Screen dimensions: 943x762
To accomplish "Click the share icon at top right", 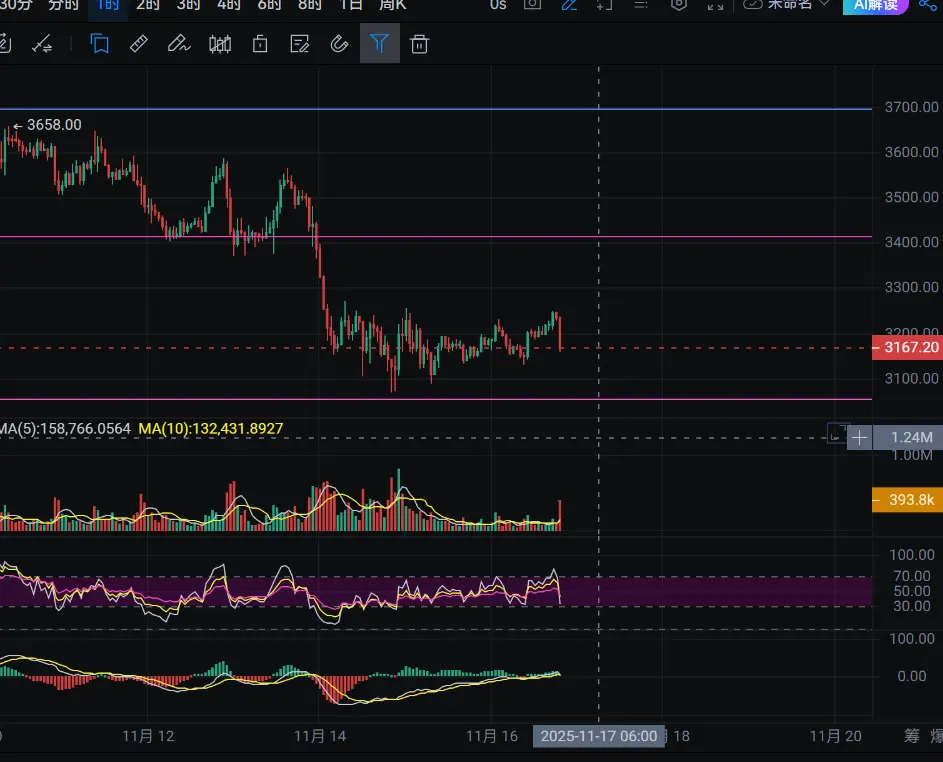I will pyautogui.click(x=929, y=5).
